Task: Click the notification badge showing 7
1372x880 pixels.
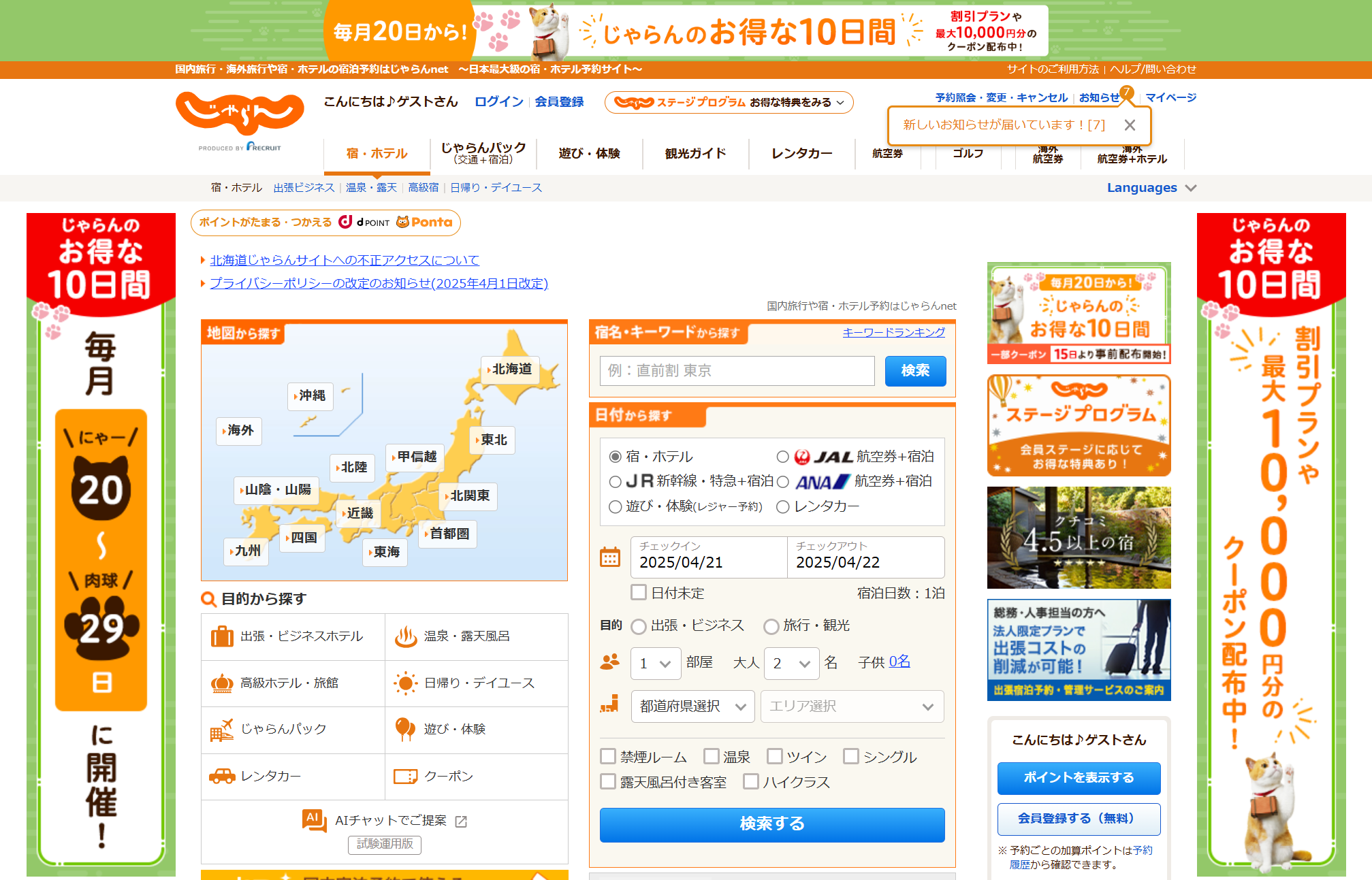Action: click(1126, 91)
